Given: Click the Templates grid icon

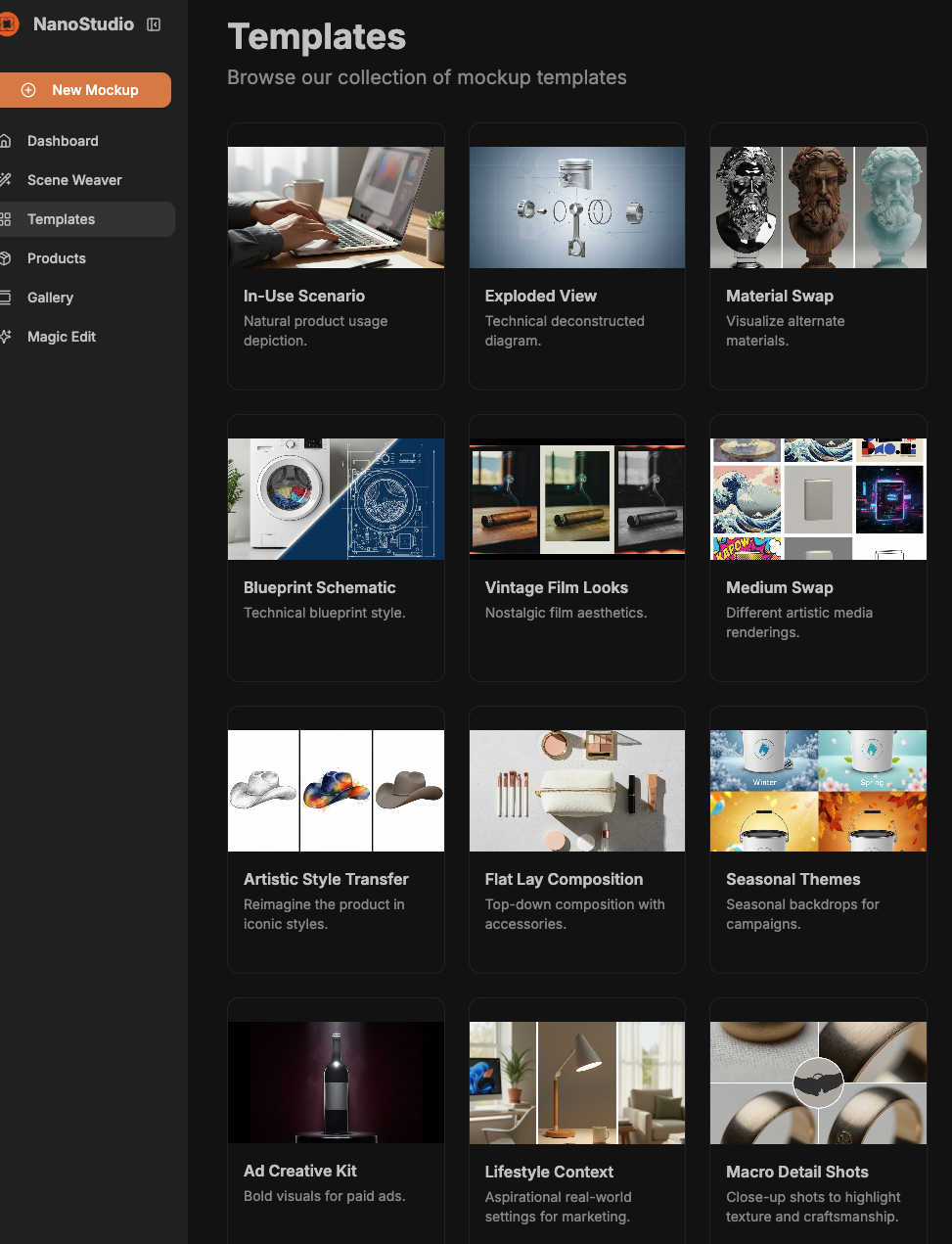Looking at the screenshot, I should pos(6,219).
